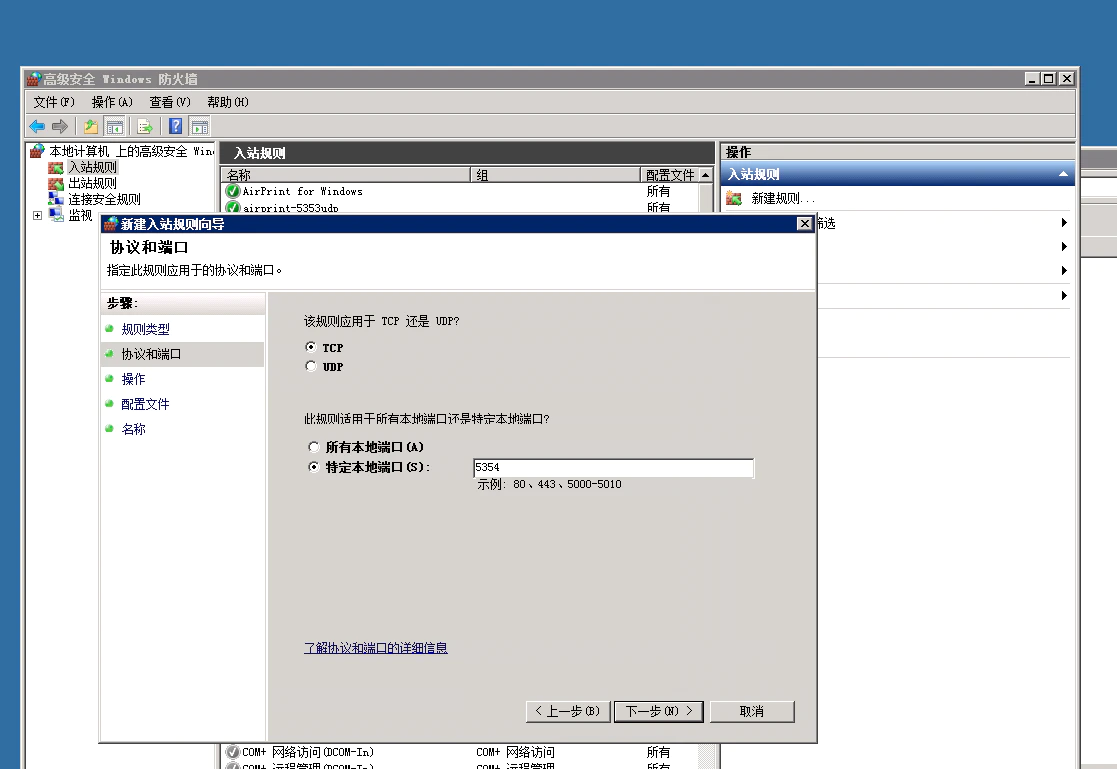Click the Up one level folder icon
The image size is (1117, 769).
click(x=91, y=126)
